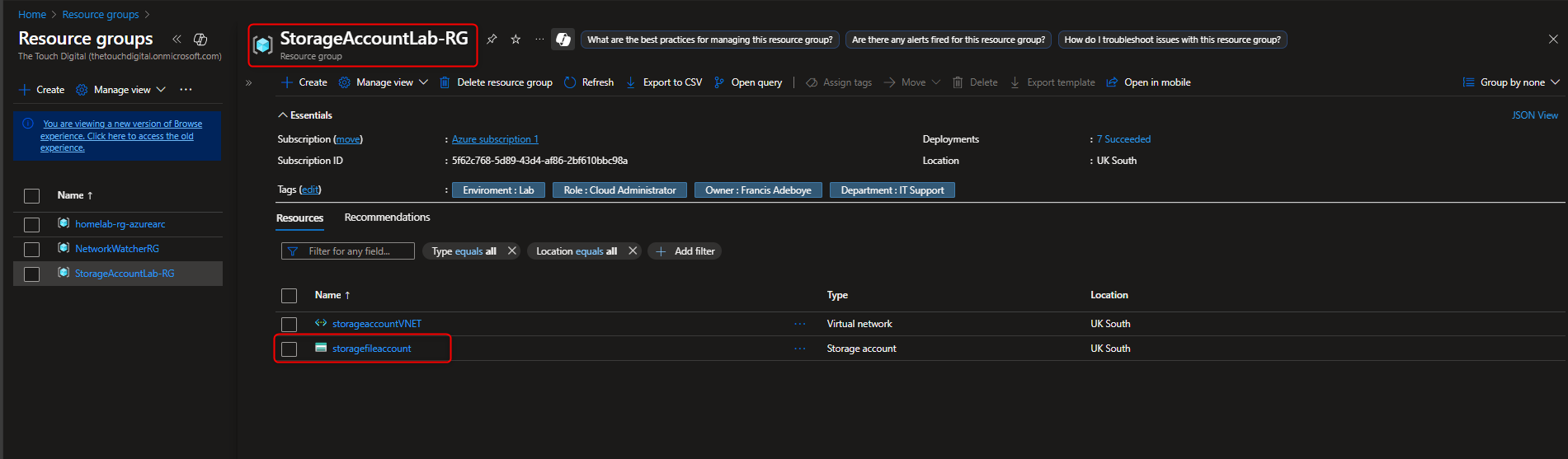This screenshot has height=459, width=1568.
Task: Remove the Type equals all filter
Action: point(511,251)
